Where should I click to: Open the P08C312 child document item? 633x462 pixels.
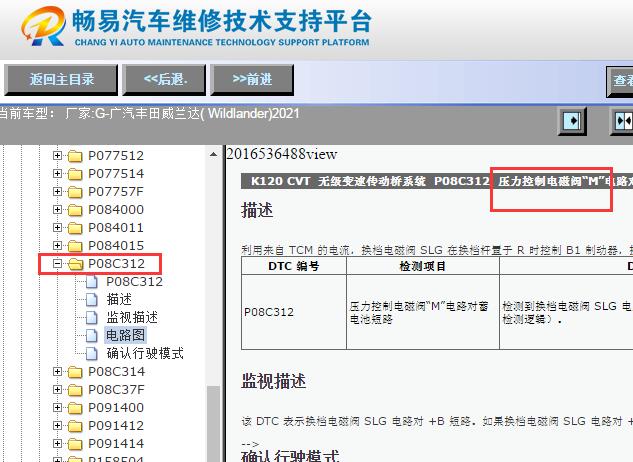[x=134, y=282]
